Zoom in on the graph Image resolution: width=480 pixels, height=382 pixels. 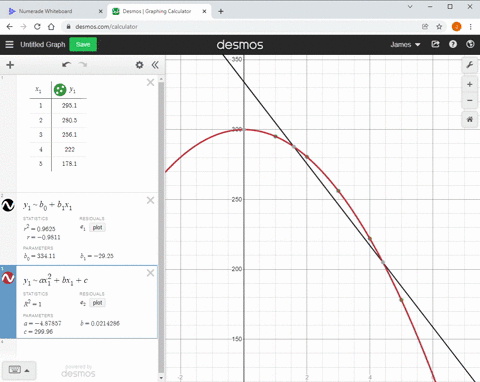tap(470, 84)
